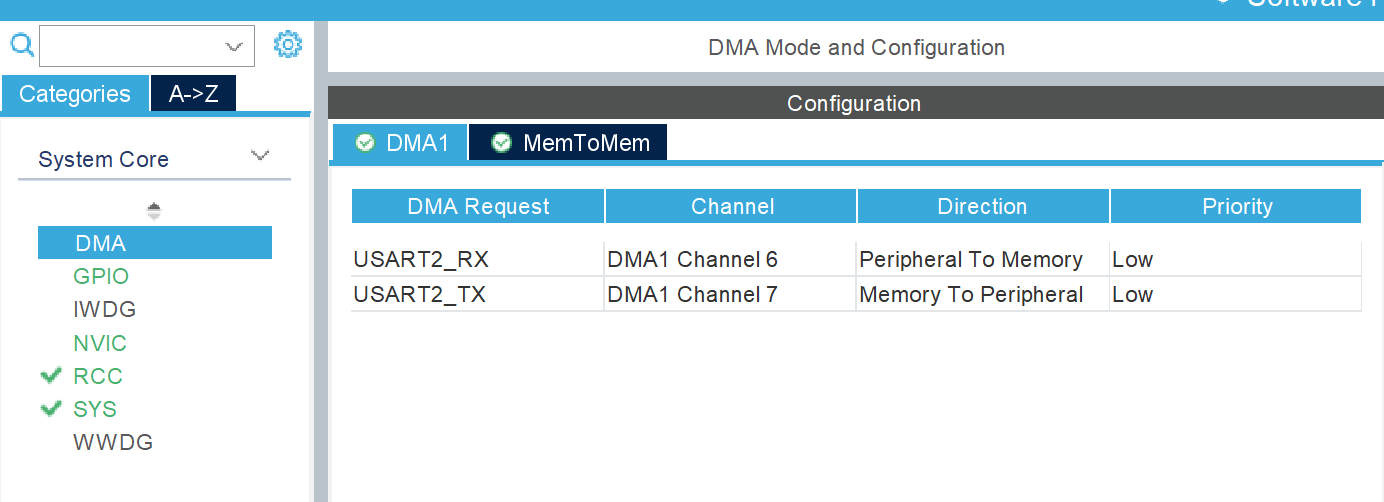Switch to the A->Z tab
The width and height of the screenshot is (1384, 502).
click(x=194, y=94)
